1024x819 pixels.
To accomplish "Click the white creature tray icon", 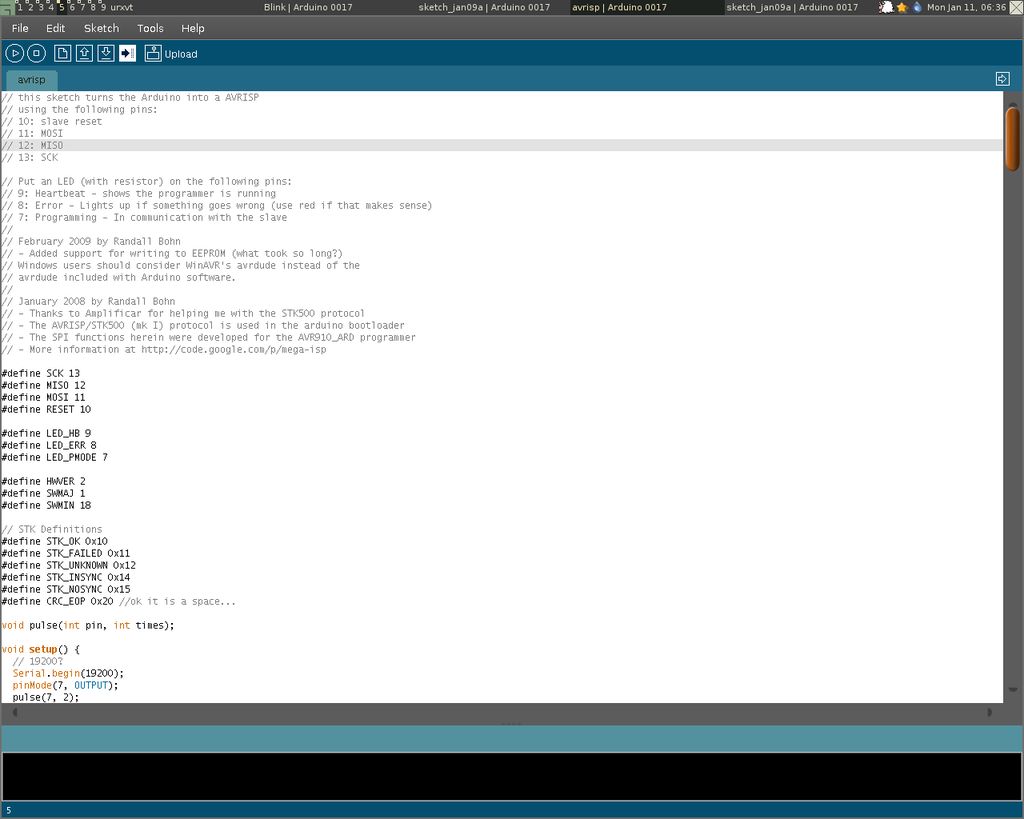I will pyautogui.click(x=886, y=7).
